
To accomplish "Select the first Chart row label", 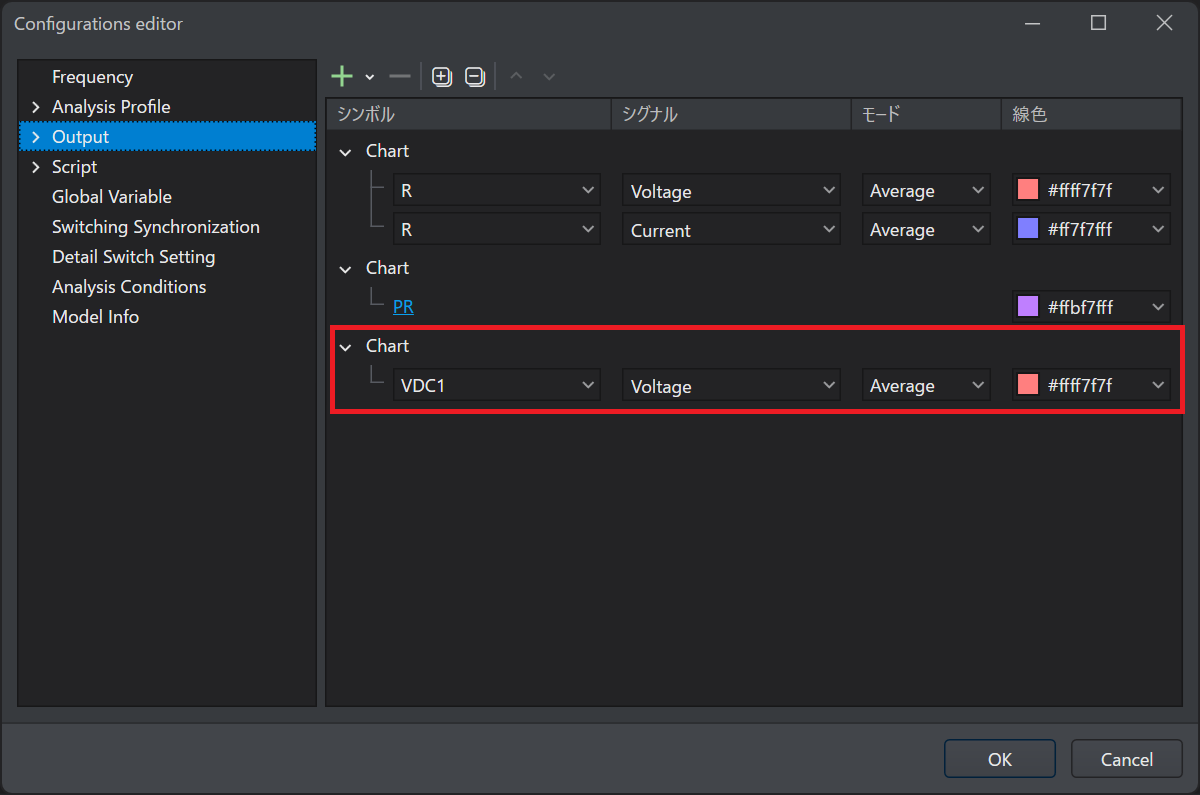I will (388, 152).
